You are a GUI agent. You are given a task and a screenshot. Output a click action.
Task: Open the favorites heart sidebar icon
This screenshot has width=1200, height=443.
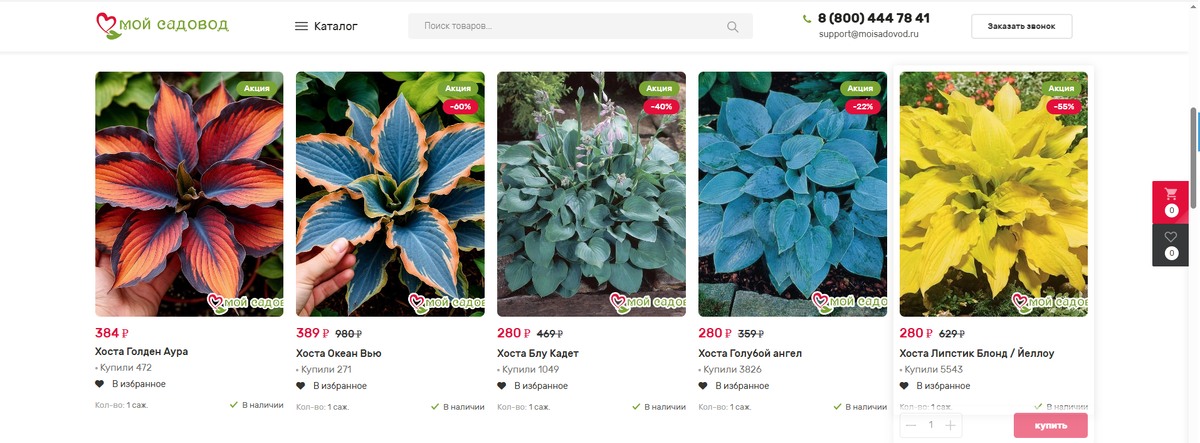click(1171, 245)
